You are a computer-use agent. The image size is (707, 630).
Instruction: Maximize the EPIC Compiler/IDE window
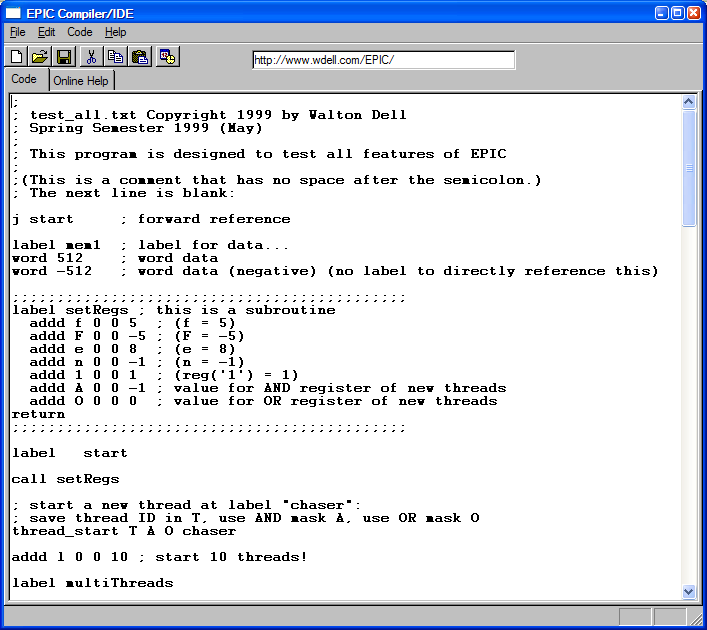click(x=678, y=13)
